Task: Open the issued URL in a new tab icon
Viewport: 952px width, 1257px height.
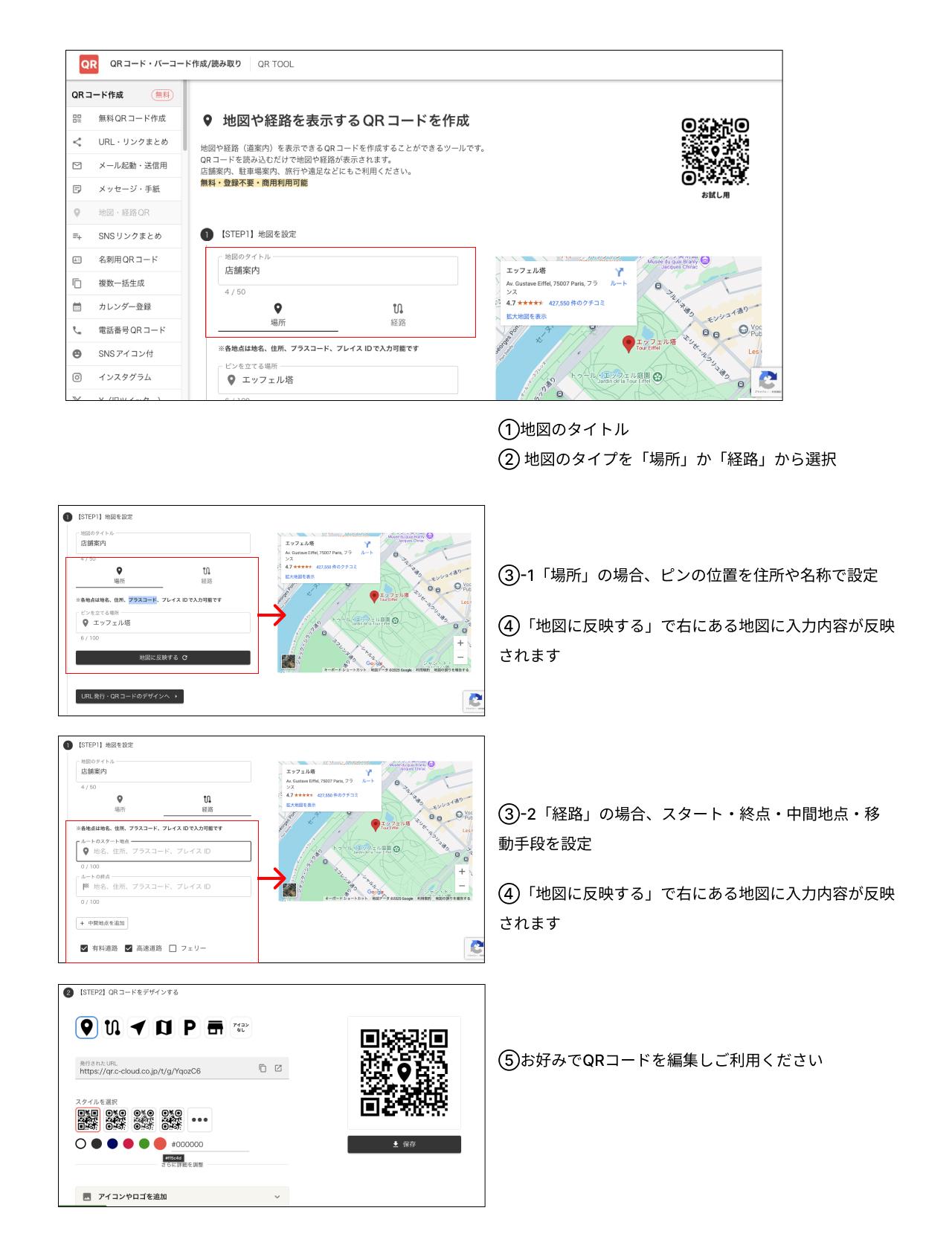Action: (x=279, y=1069)
